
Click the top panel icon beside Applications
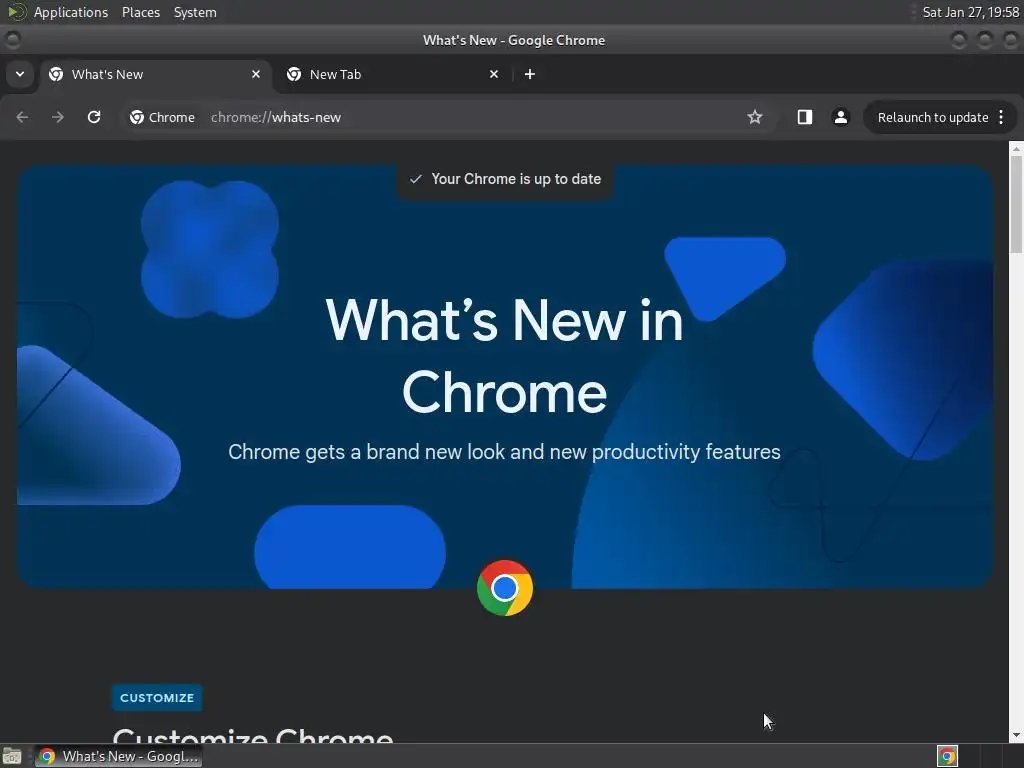pyautogui.click(x=17, y=12)
